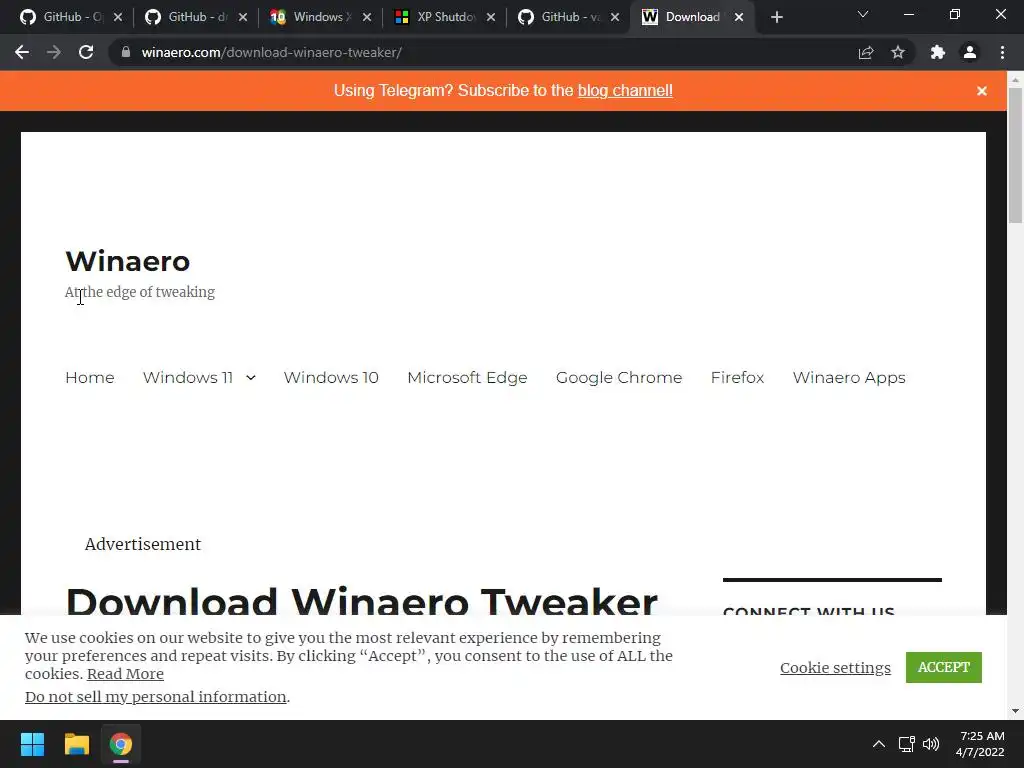
Task: Go back to previous page
Action: tap(22, 52)
